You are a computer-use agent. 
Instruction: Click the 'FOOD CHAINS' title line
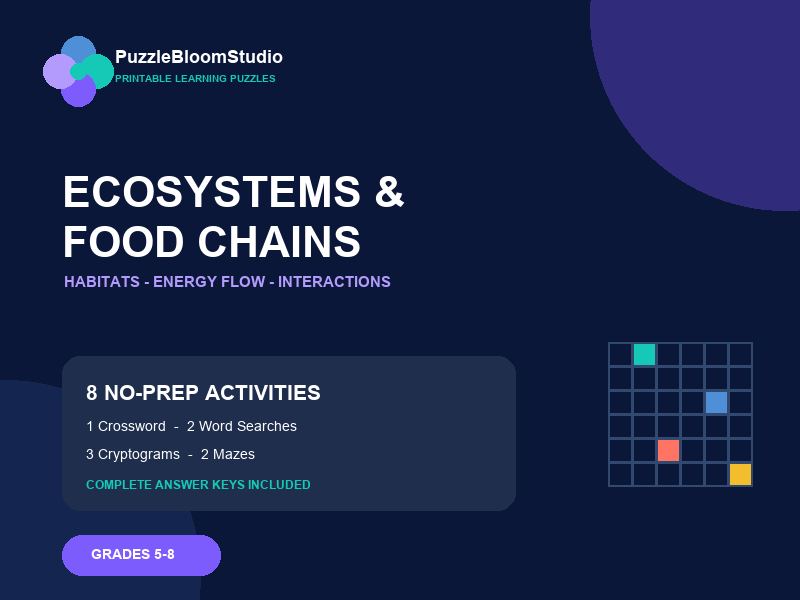coord(212,242)
